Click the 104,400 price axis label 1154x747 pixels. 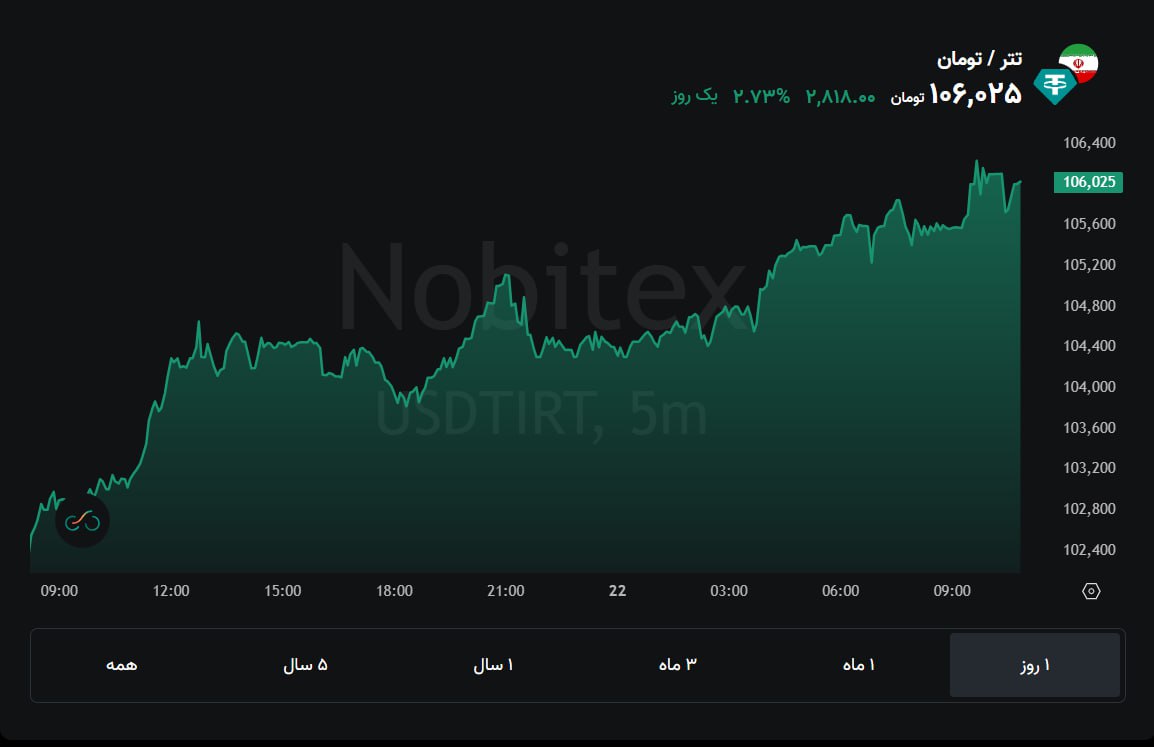click(x=1089, y=346)
